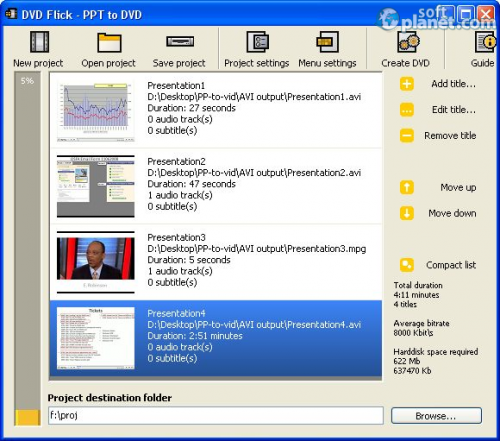Select the Presentation3 video thumbnail
Viewport: 500px width, 441px height.
point(96,262)
